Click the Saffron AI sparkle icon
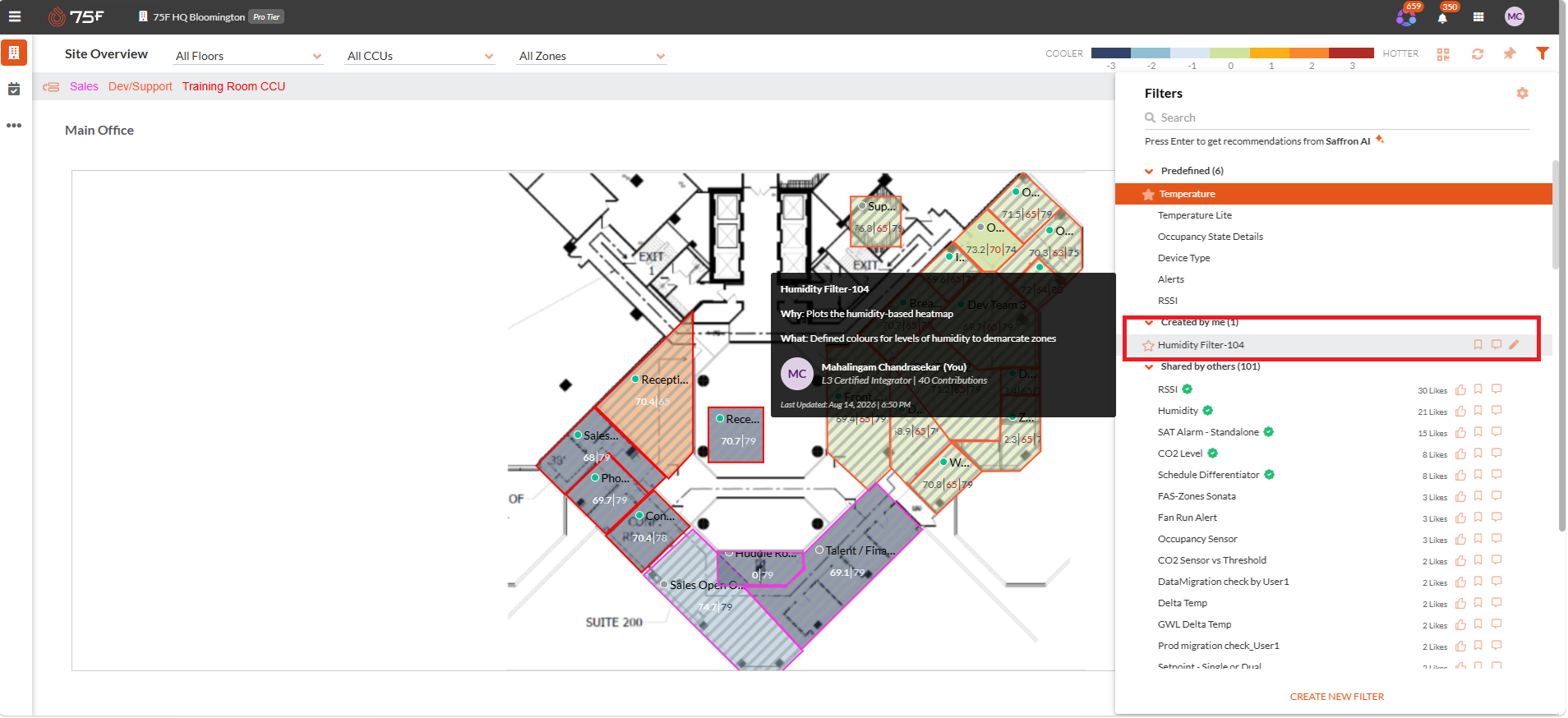1568x718 pixels. (1380, 140)
